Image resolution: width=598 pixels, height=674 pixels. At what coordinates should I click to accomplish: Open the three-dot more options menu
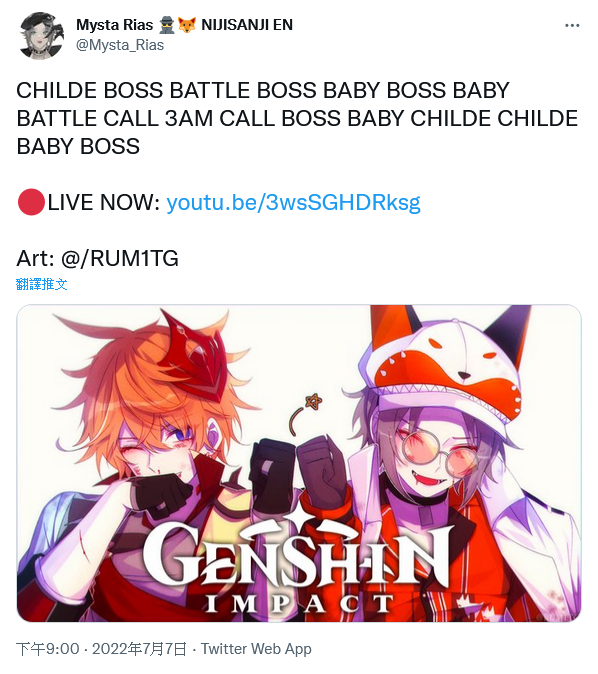(572, 26)
